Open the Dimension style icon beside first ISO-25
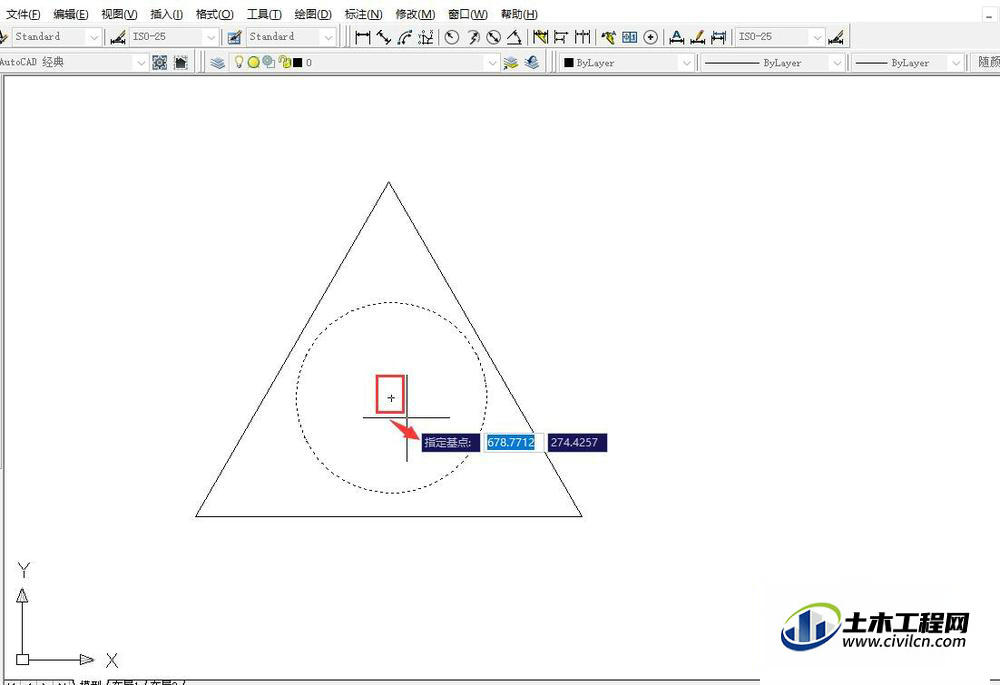This screenshot has height=685, width=1000. 118,37
